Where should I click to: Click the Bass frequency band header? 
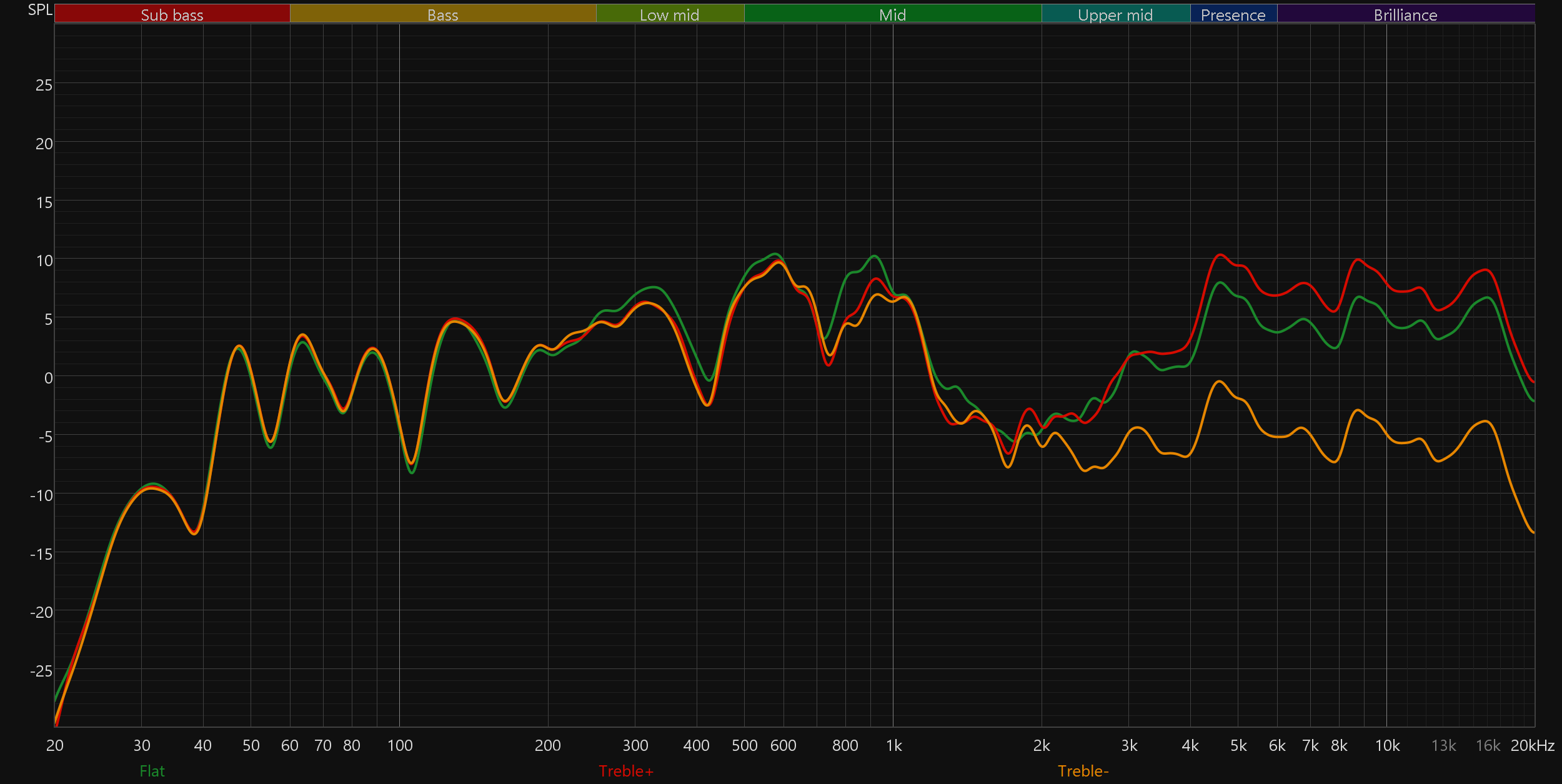[442, 14]
